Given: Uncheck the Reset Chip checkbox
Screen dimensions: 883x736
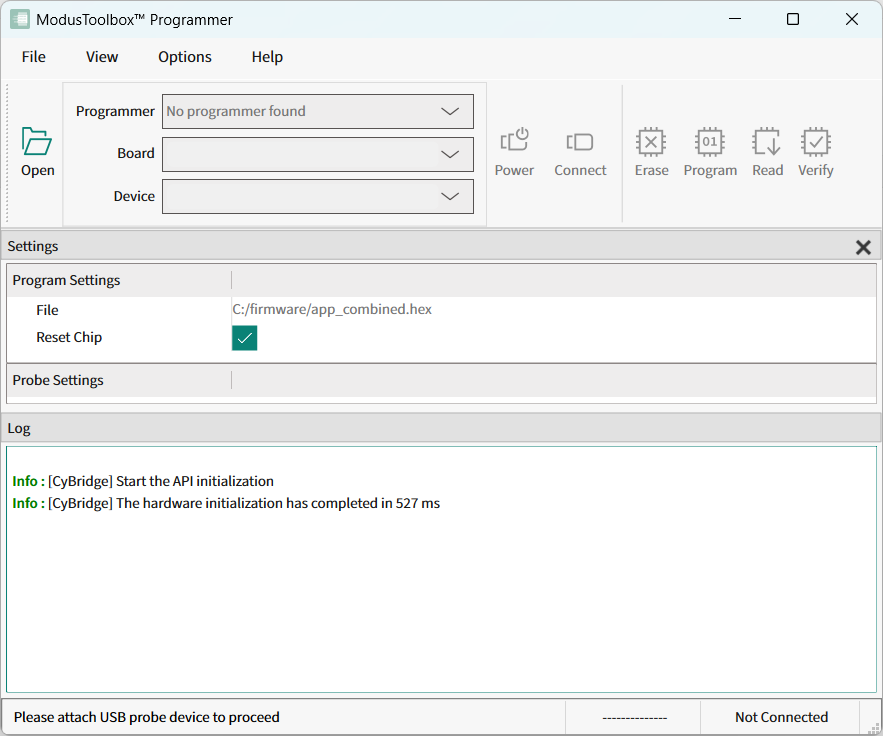Looking at the screenshot, I should (x=245, y=338).
